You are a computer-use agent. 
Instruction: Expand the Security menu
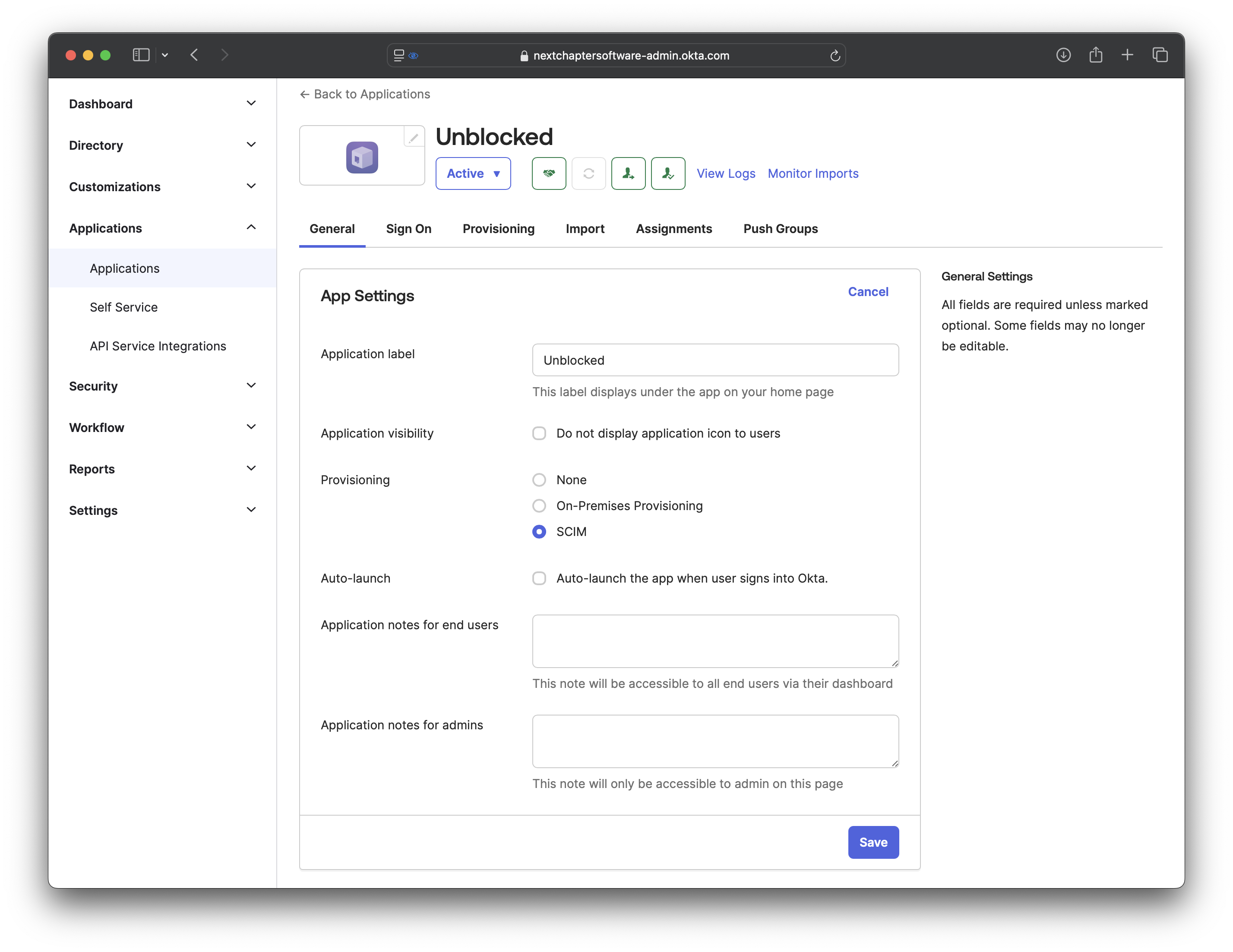coord(163,386)
